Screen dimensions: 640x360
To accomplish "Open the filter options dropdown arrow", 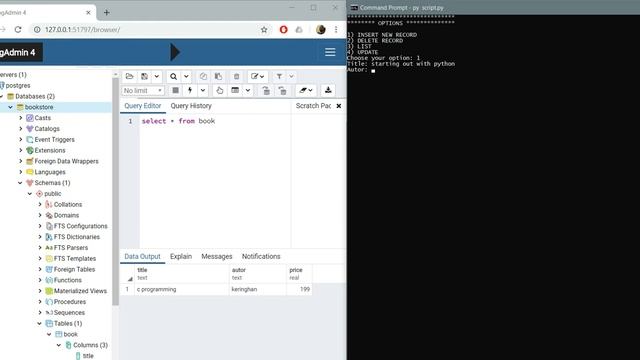I will click(291, 76).
